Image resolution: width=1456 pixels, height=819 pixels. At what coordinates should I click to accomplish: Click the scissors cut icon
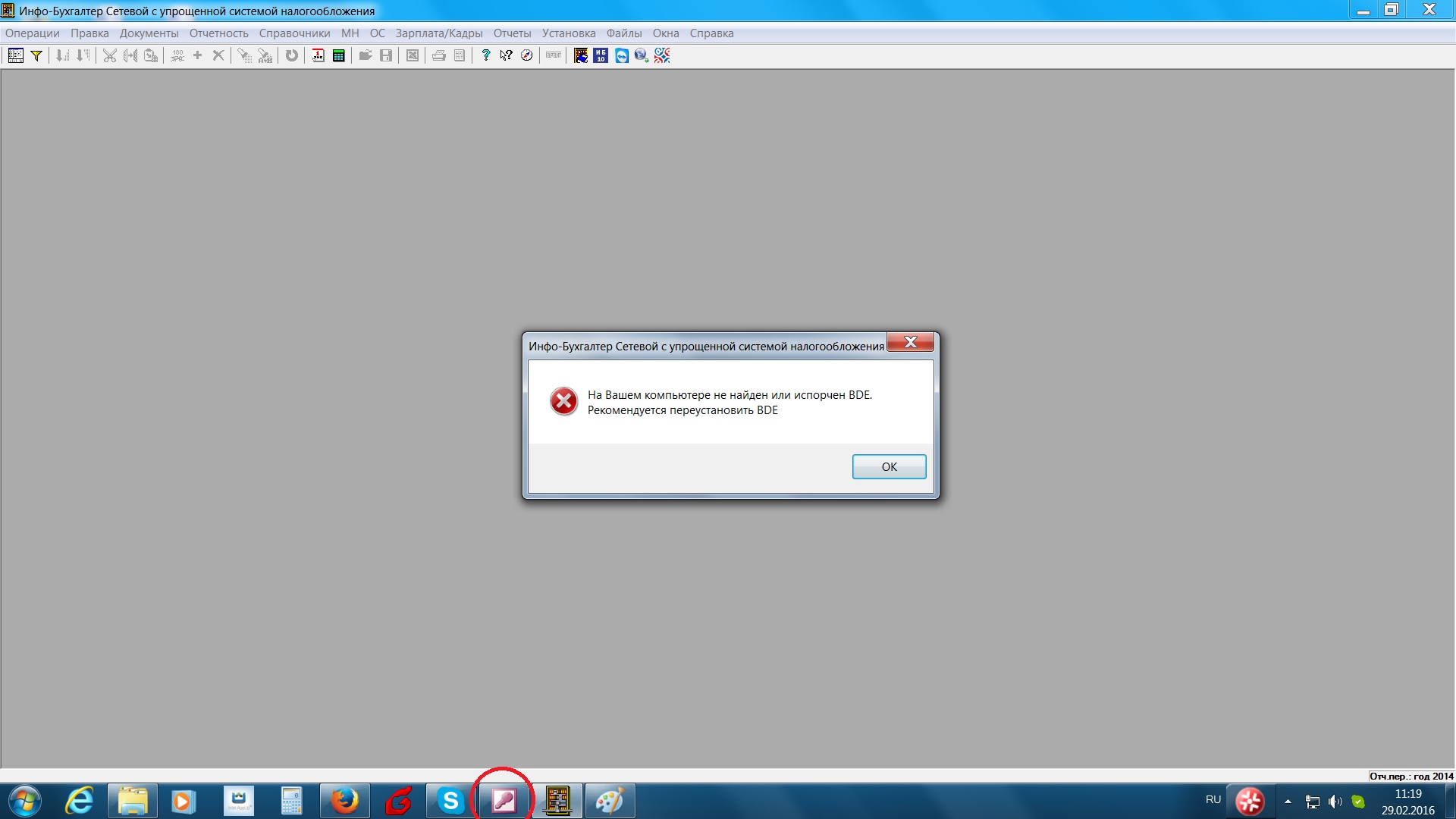click(109, 55)
